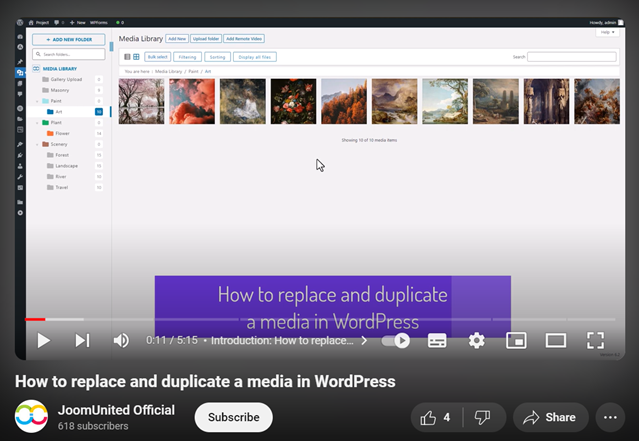Screen dimensions: 639x441
Task: Enable miniplayer mode
Action: click(x=516, y=340)
